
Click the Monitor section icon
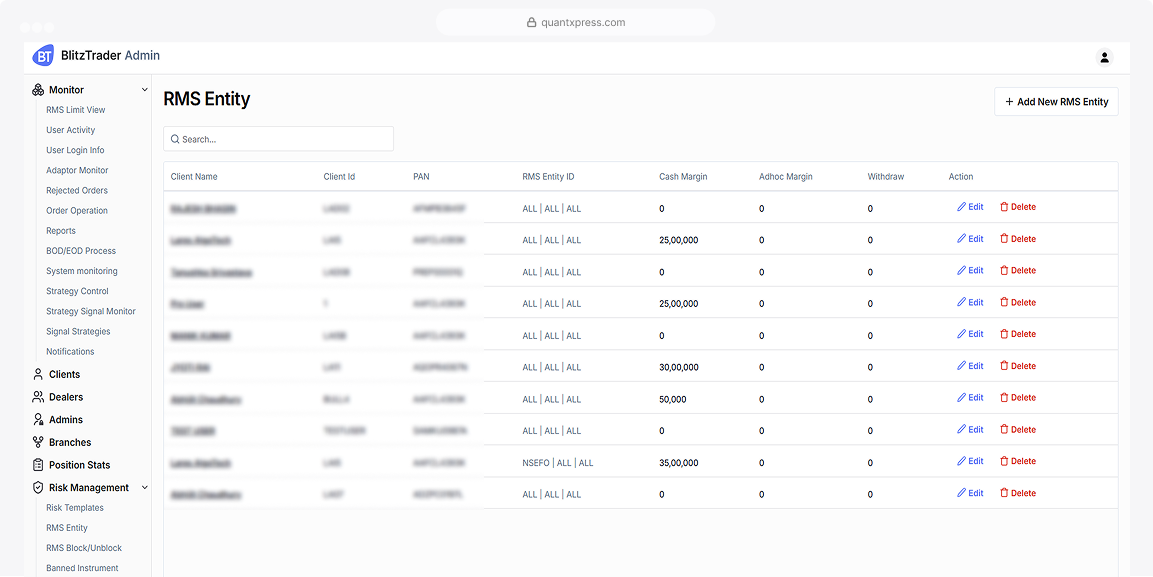38,90
